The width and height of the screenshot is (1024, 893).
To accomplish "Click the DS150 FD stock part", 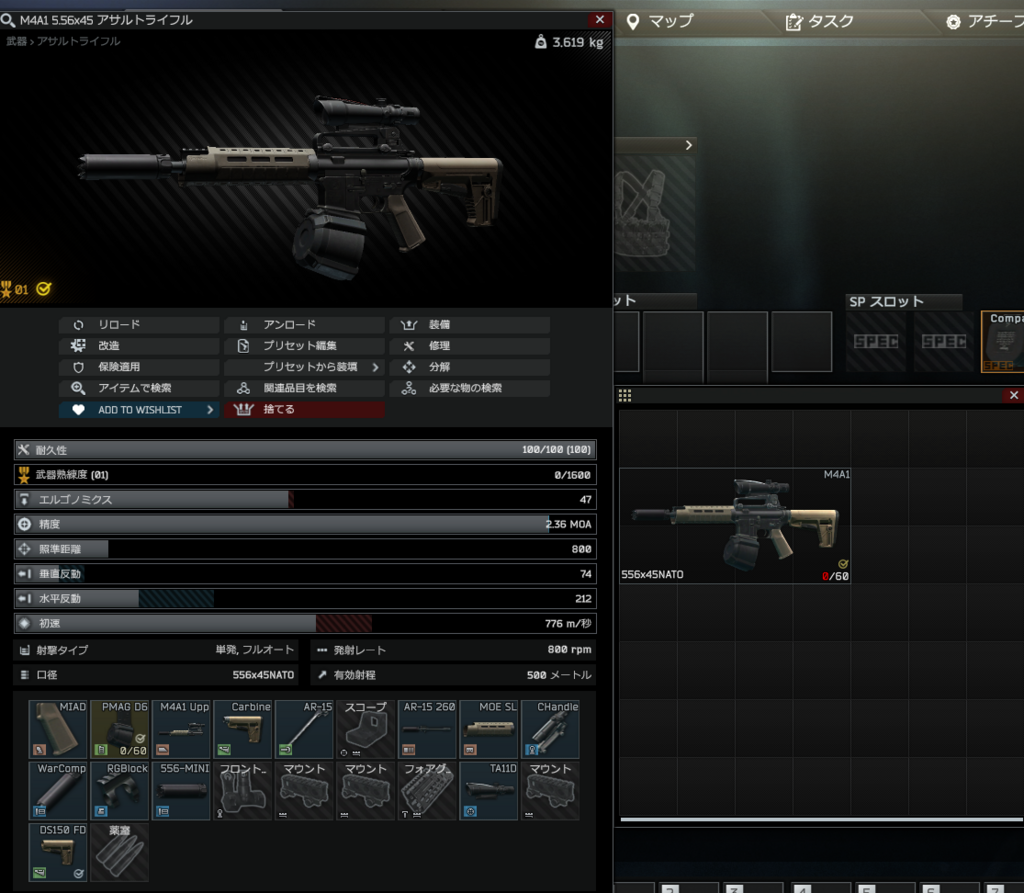I will 58,852.
